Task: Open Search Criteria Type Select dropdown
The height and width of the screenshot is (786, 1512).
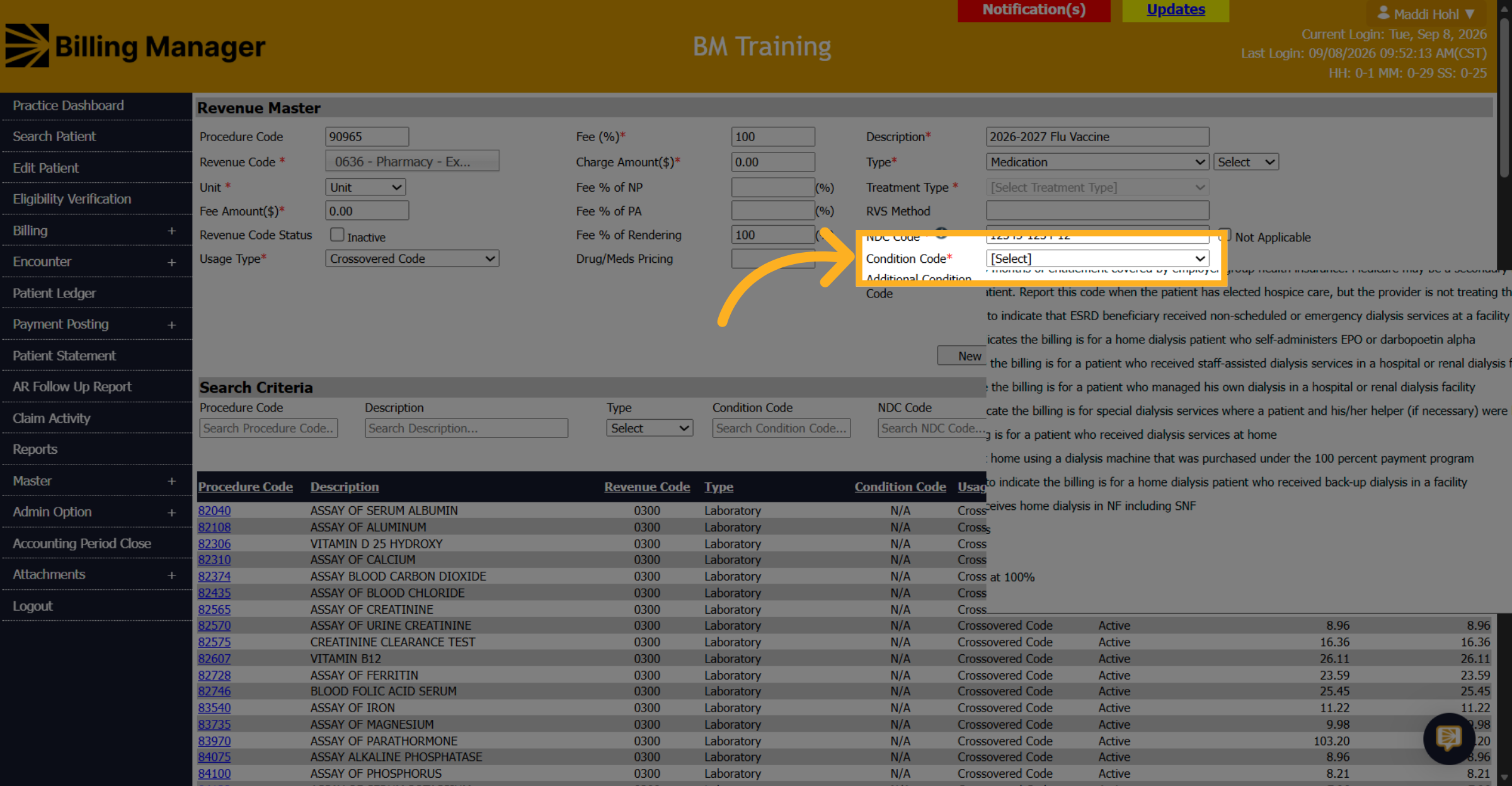Action: (650, 428)
